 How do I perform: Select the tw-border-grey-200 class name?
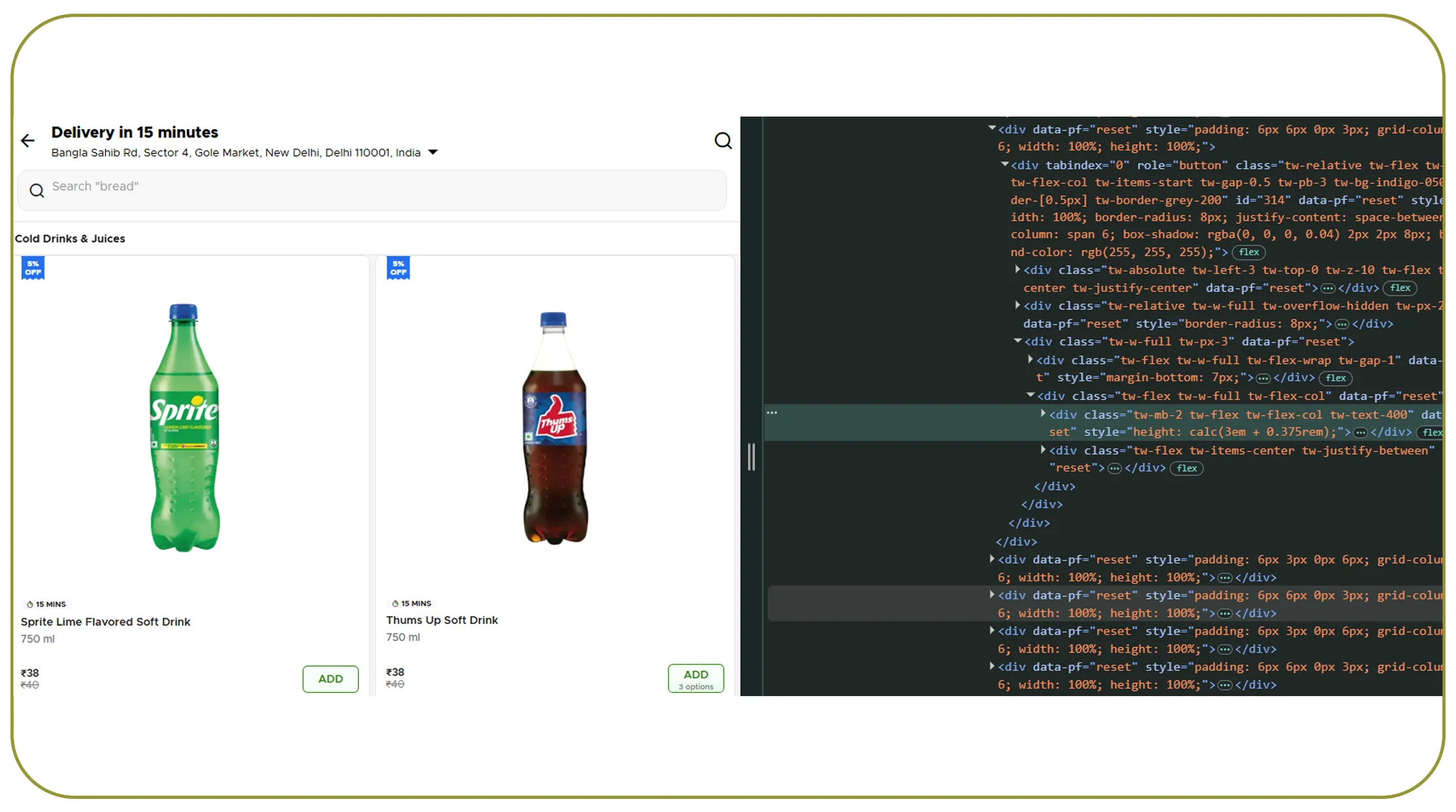[1159, 200]
